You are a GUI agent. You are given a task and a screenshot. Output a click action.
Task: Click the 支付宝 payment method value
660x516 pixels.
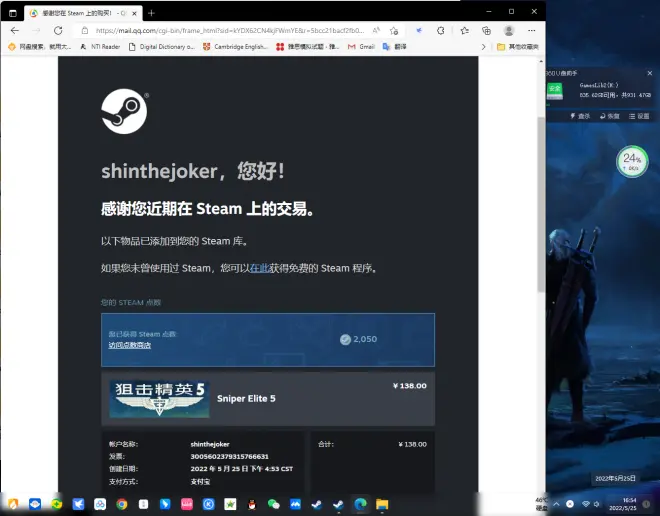click(x=200, y=481)
